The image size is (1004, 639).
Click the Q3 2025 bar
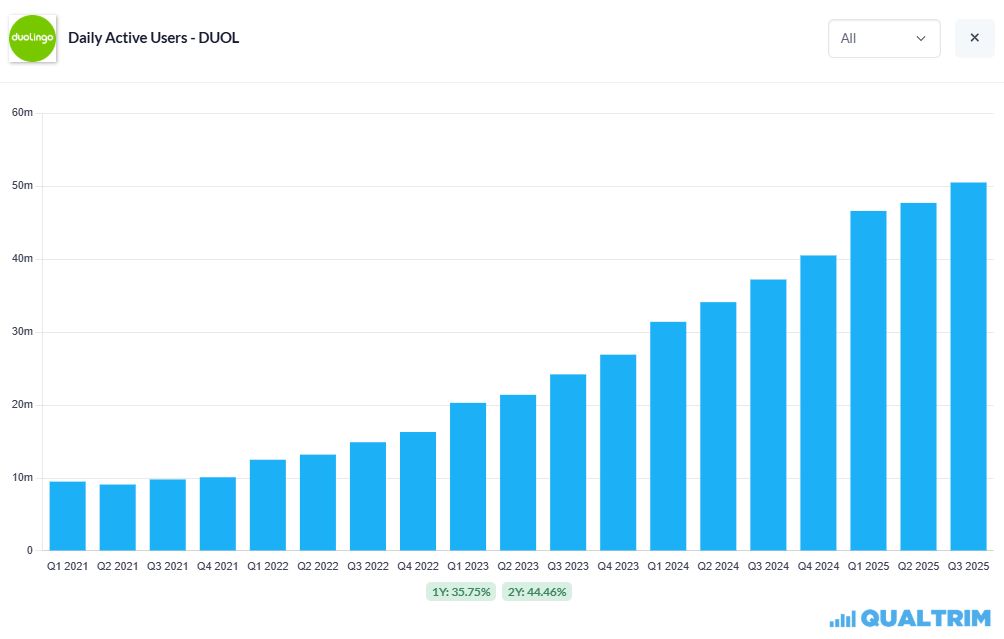[x=968, y=366]
